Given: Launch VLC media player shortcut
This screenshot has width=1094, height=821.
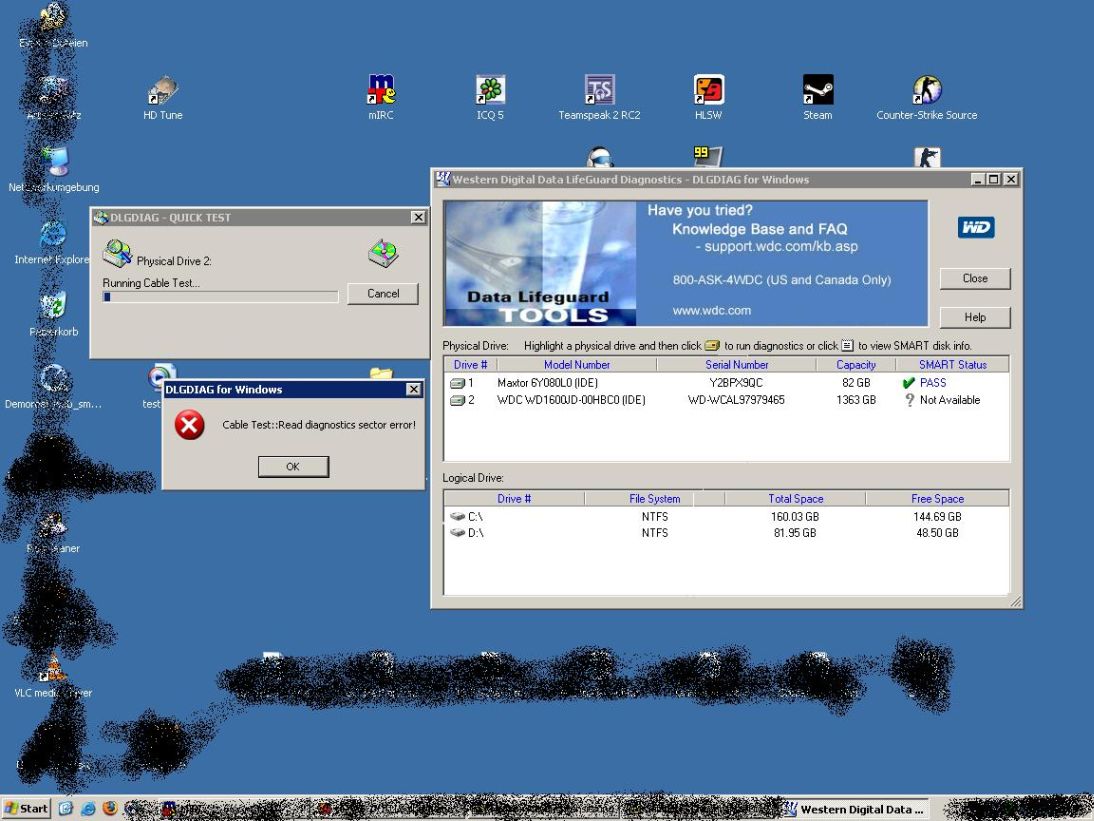Looking at the screenshot, I should click(x=53, y=677).
